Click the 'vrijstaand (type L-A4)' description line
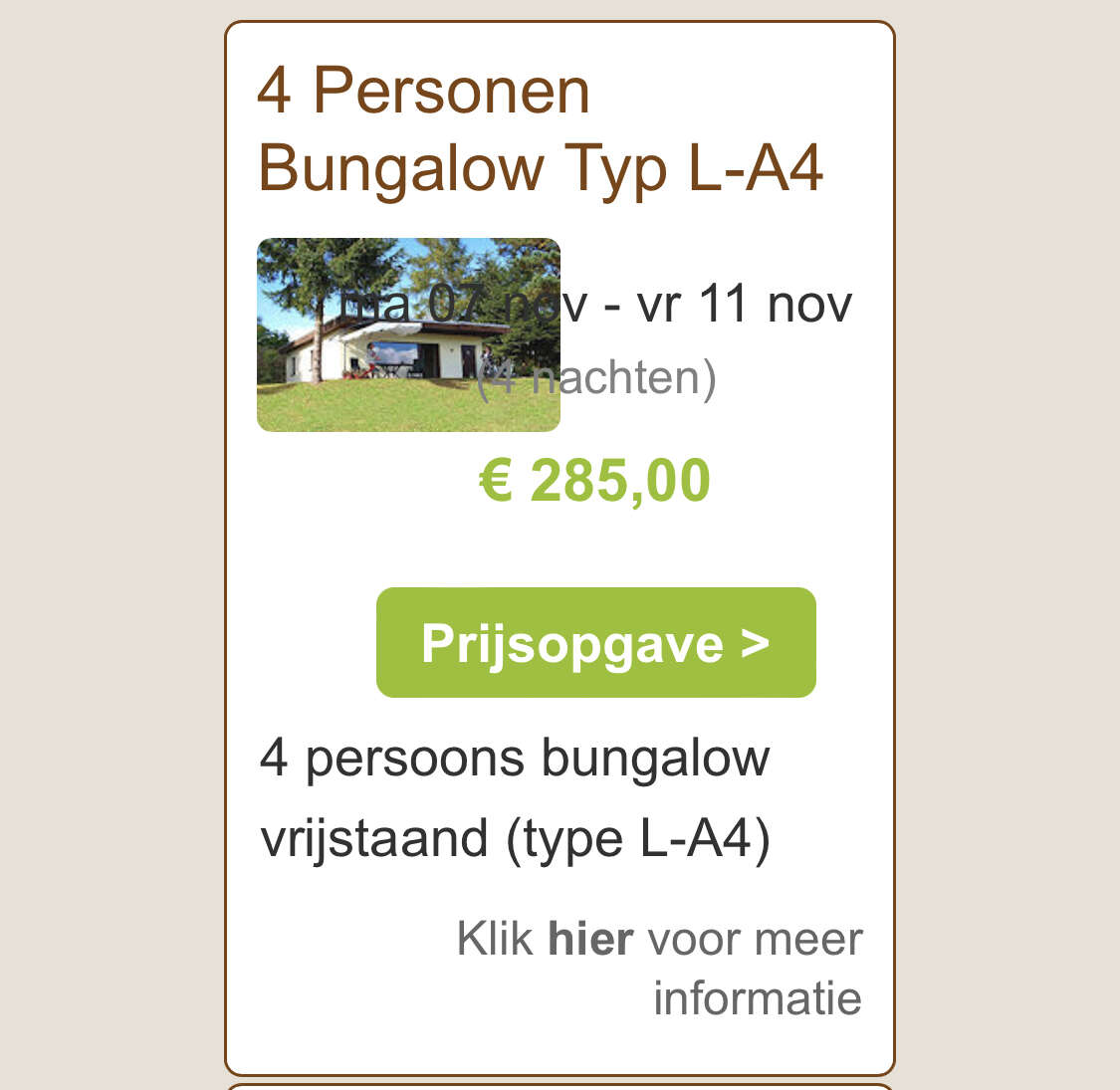Viewport: 1120px width, 1090px height. [515, 838]
